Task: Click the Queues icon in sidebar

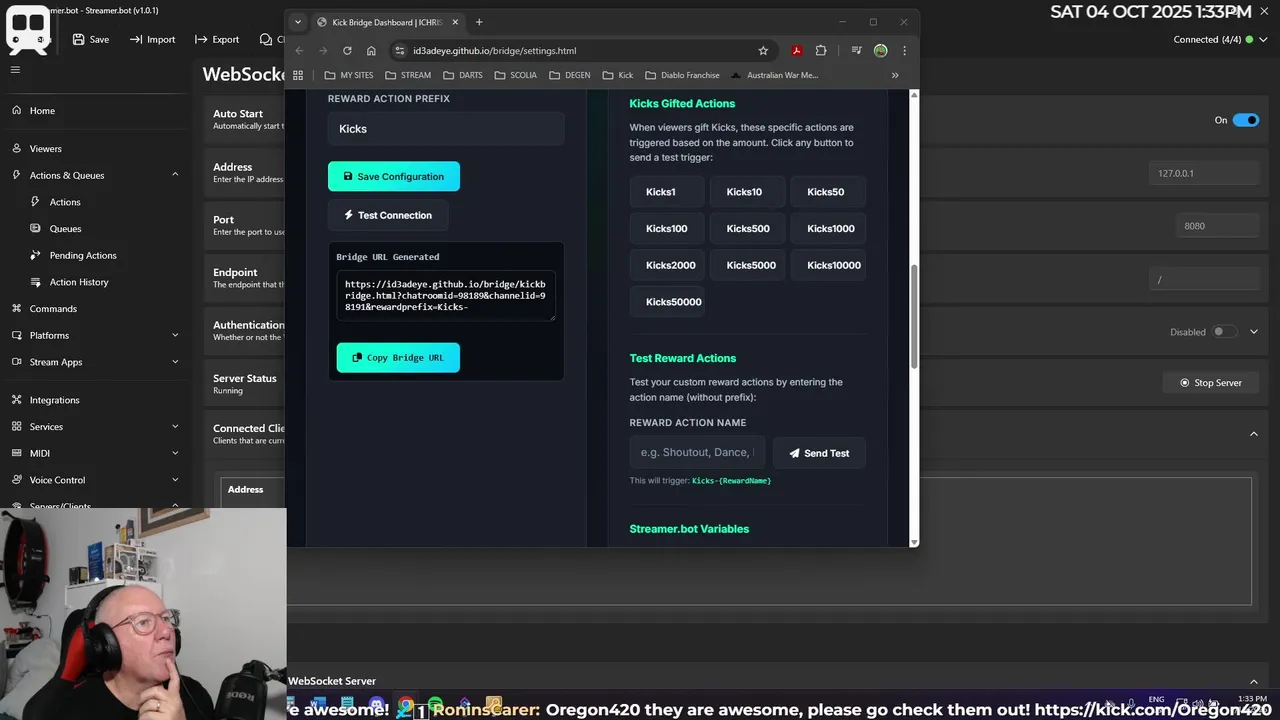Action: [36, 228]
